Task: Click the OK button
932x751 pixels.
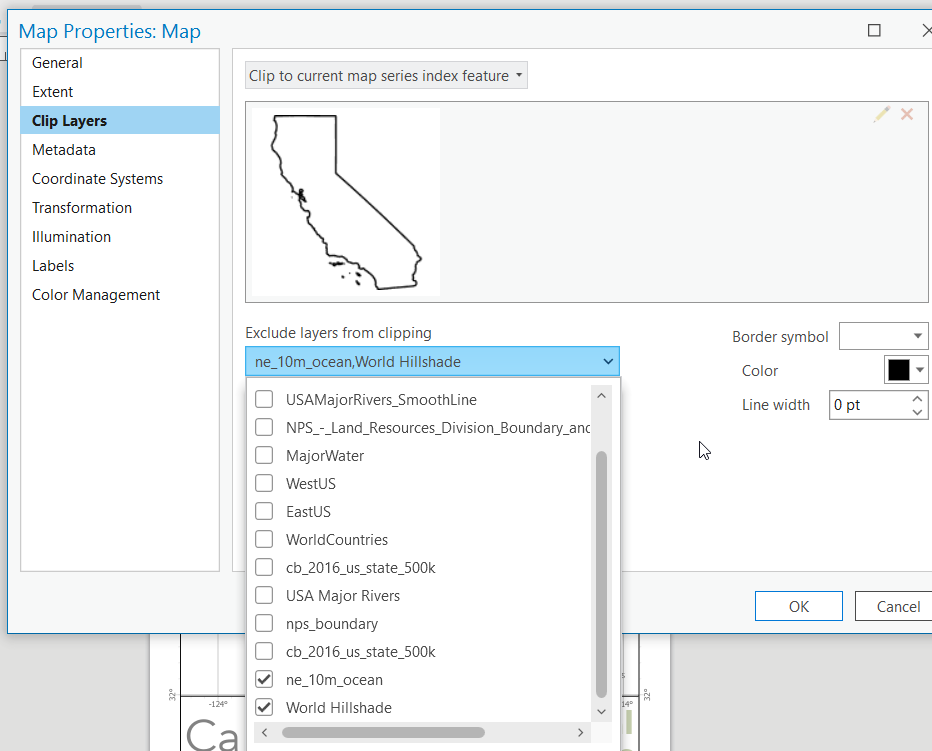Action: pyautogui.click(x=798, y=606)
